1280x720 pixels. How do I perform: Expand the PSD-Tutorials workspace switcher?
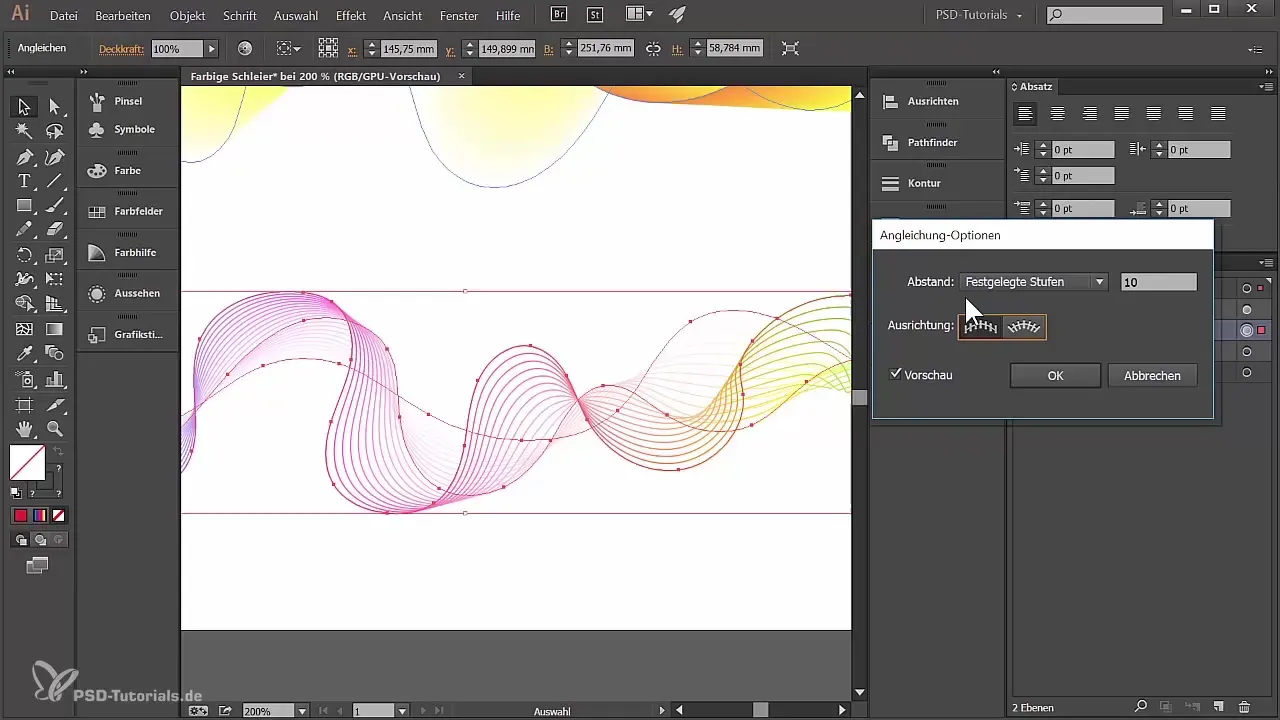[x=978, y=16]
